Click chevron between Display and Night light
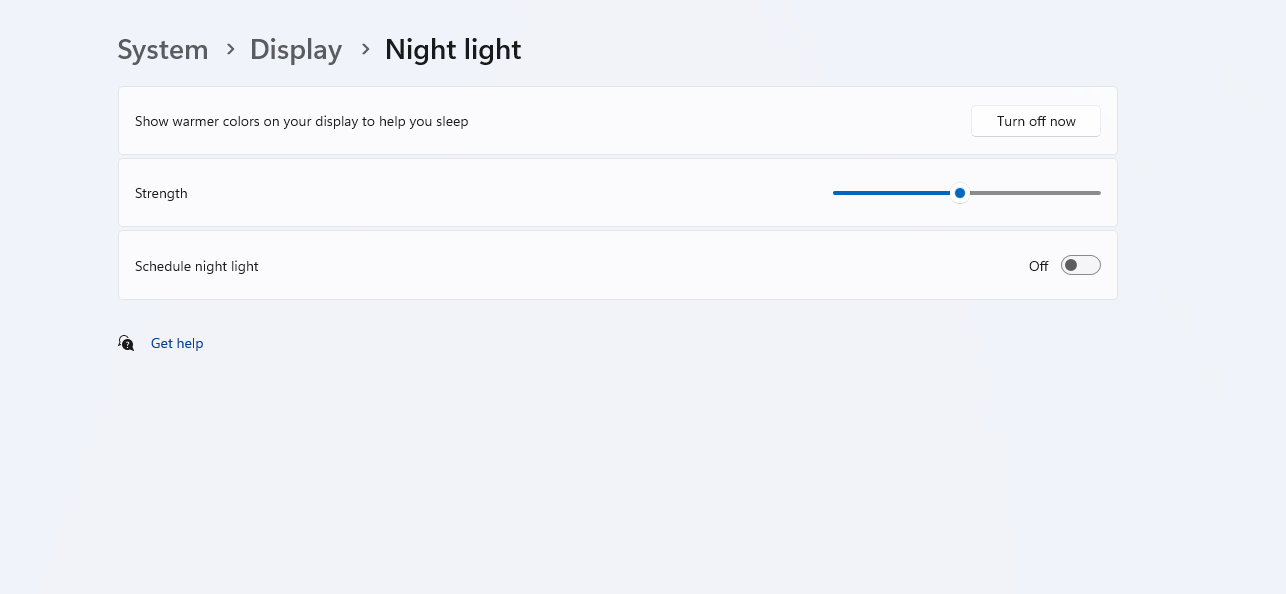The height and width of the screenshot is (594, 1286). pos(365,49)
